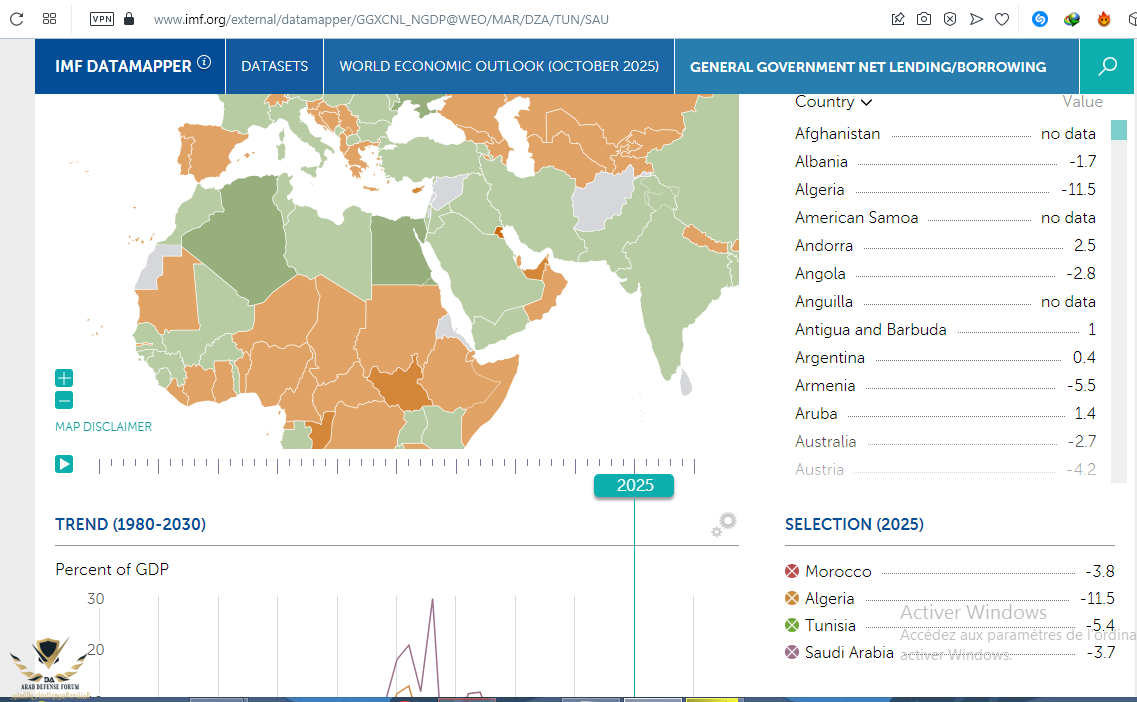This screenshot has width=1137, height=702.
Task: Open the datamapper search magnifier
Action: [x=1107, y=67]
